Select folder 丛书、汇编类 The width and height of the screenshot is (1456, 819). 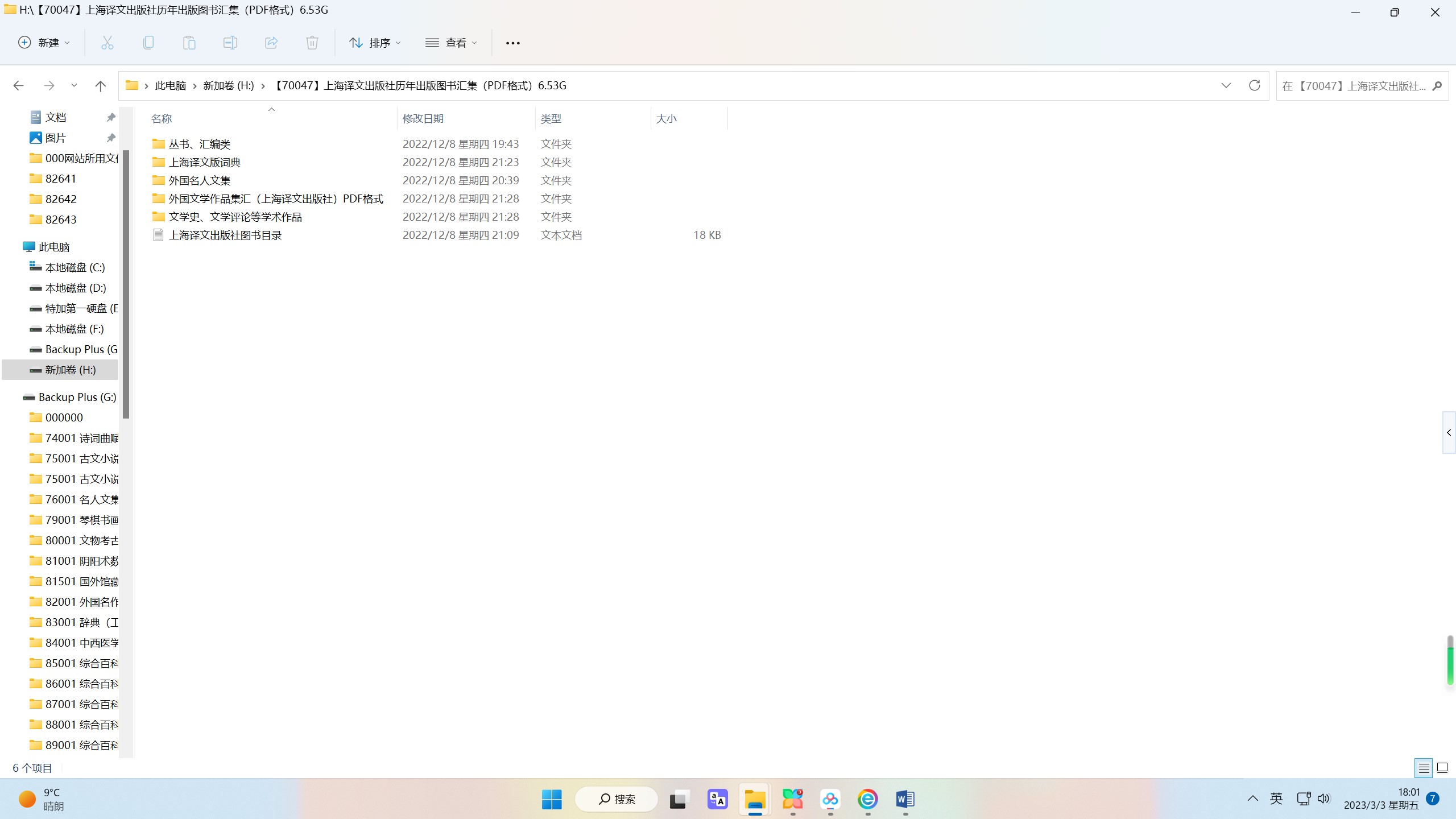pos(200,144)
